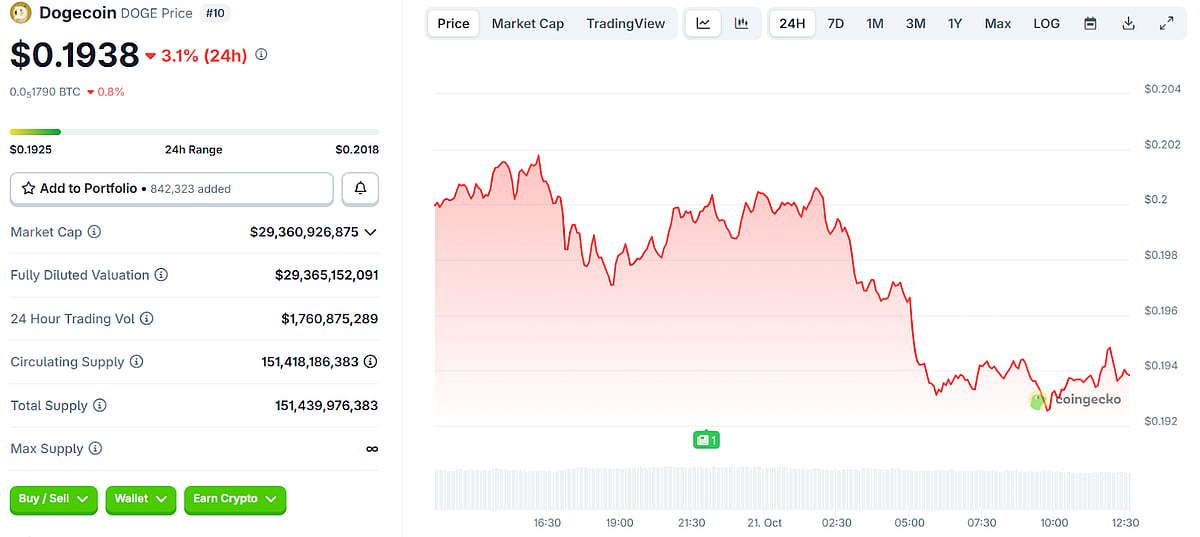This screenshot has height=537, width=1200.
Task: Select the 7D time range
Action: 836,23
